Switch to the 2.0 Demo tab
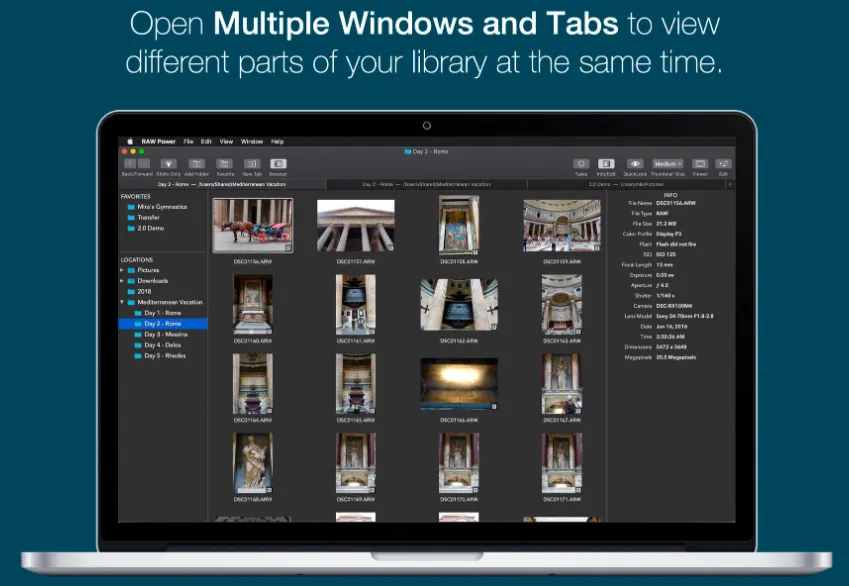The image size is (849, 586). (626, 184)
